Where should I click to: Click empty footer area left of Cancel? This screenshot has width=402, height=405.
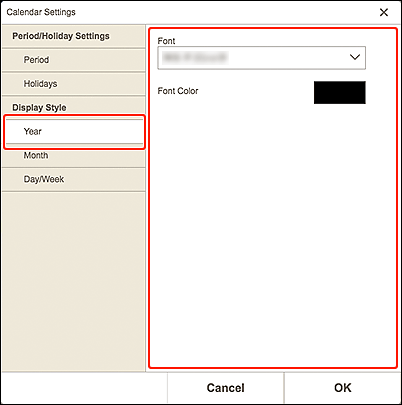click(x=84, y=388)
